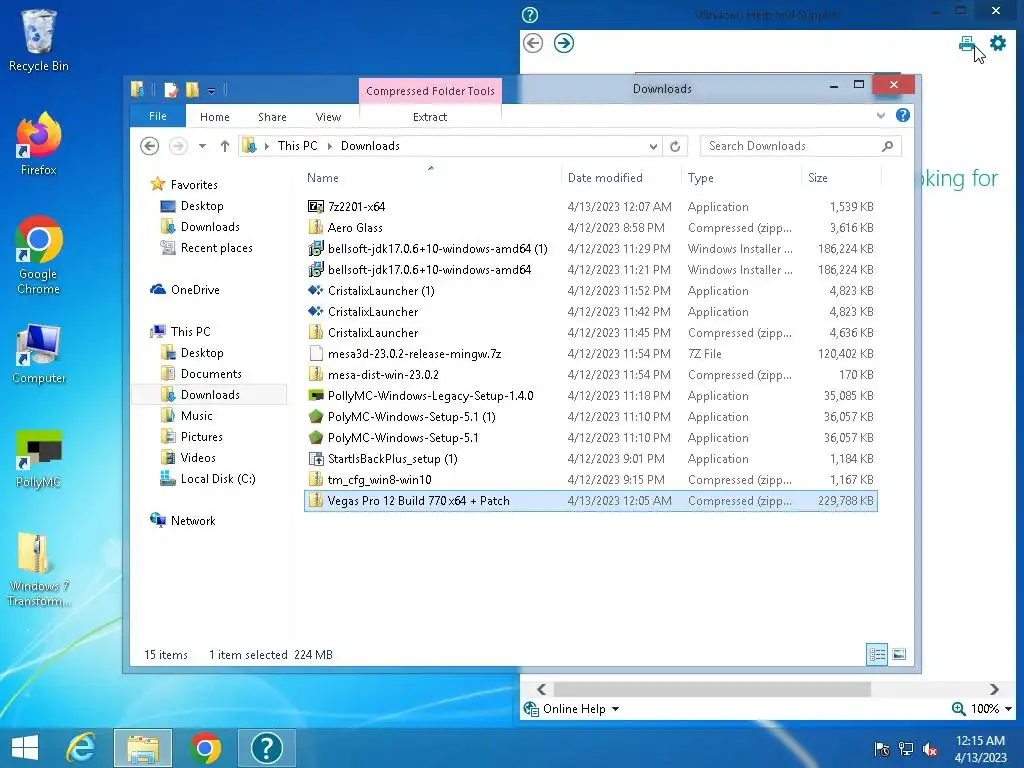Sort by Type column header
The height and width of the screenshot is (768, 1024).
pyautogui.click(x=741, y=178)
